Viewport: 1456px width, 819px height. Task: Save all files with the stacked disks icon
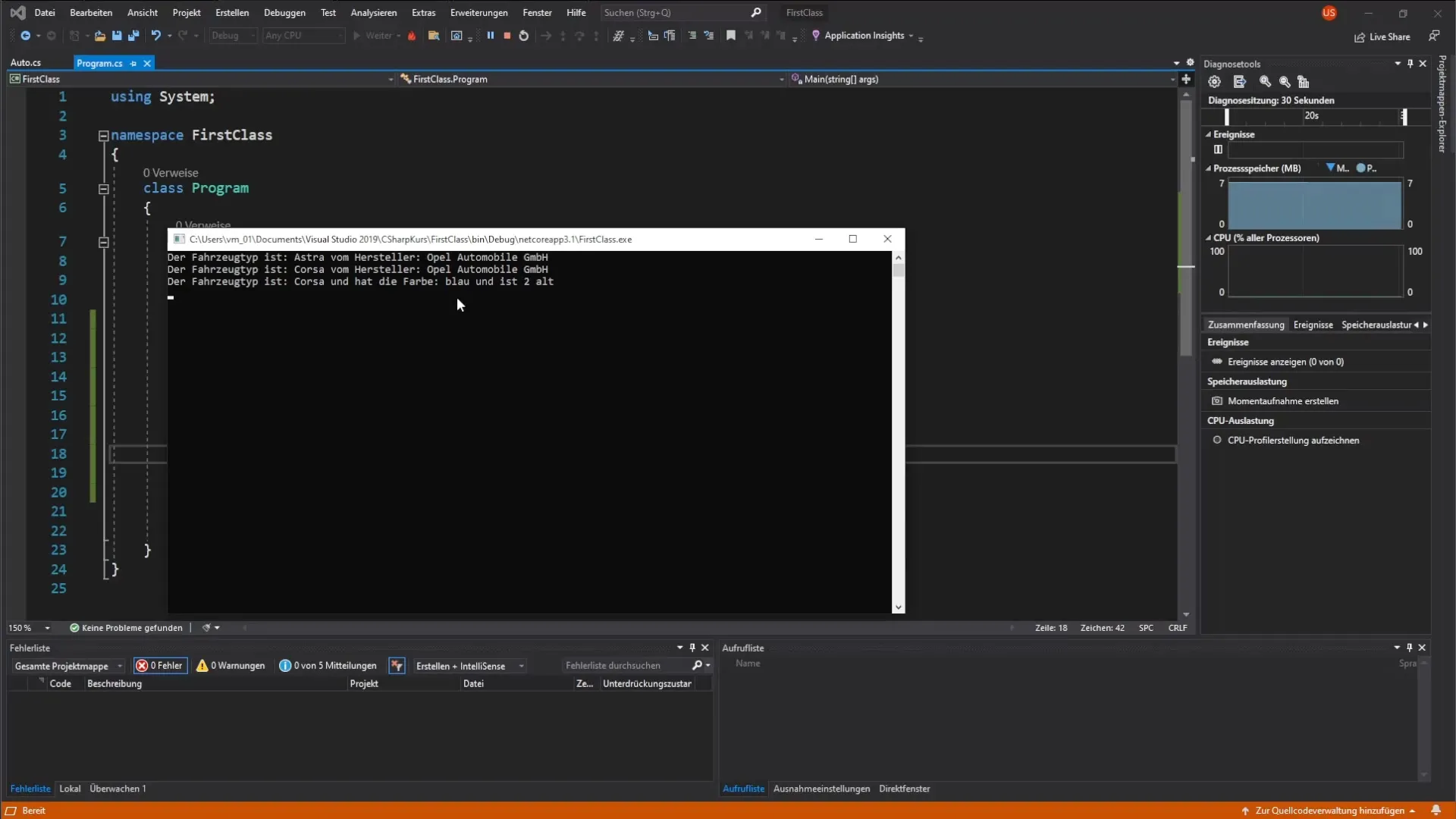tap(133, 36)
